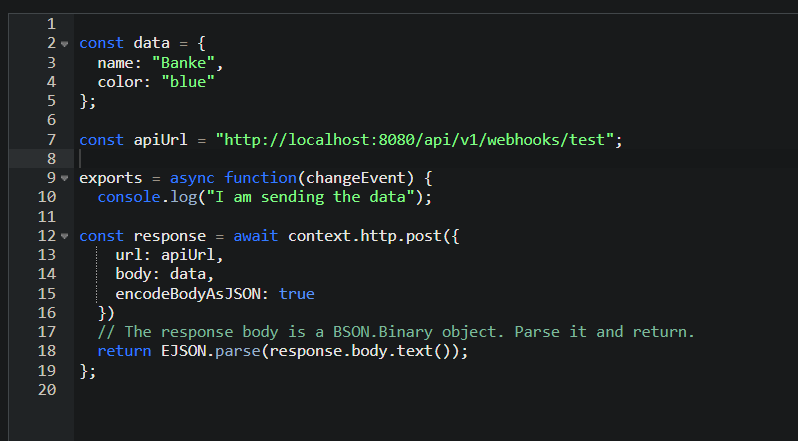Click the true value on line 15

296,294
